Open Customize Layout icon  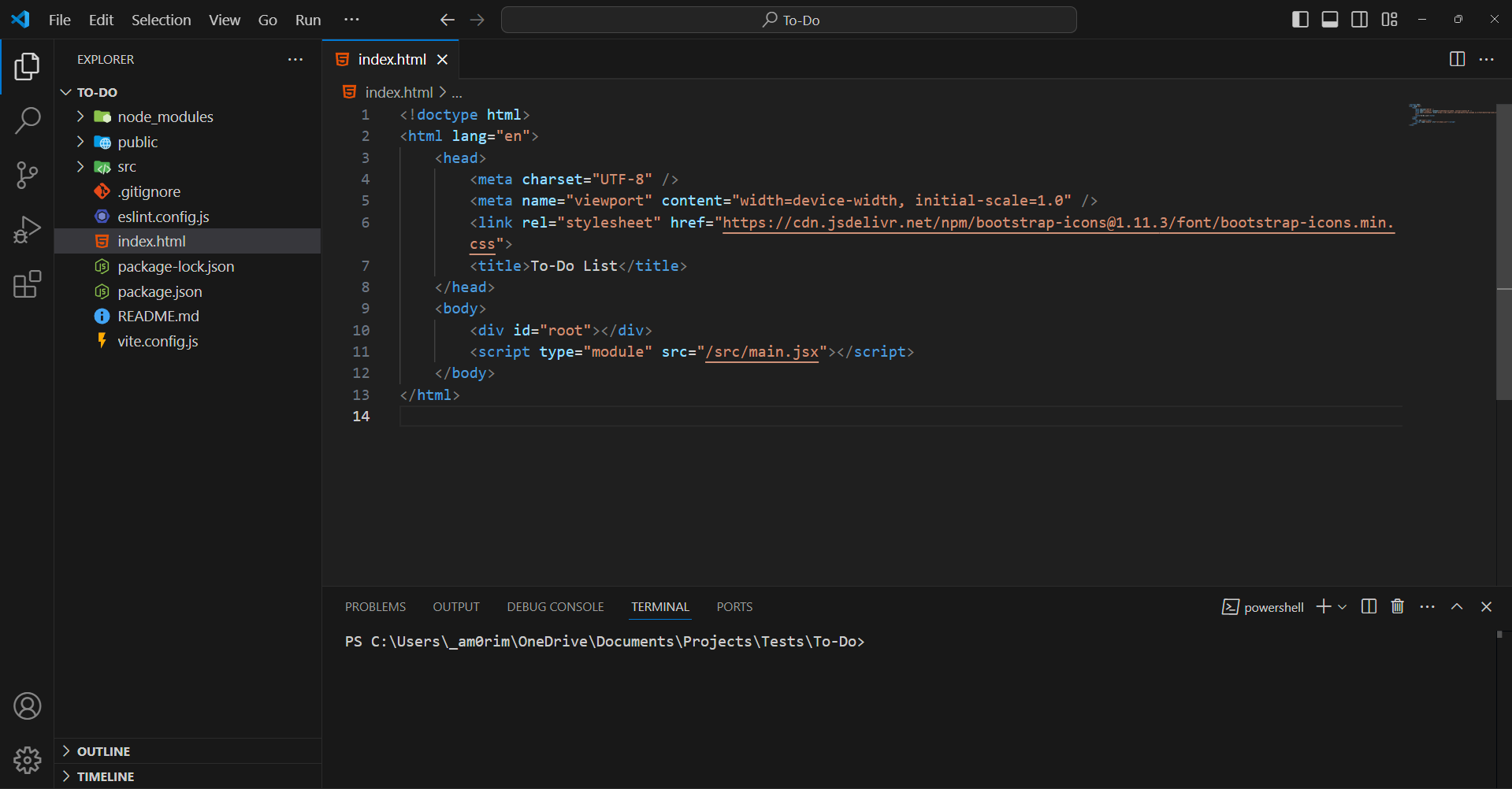pos(1389,20)
